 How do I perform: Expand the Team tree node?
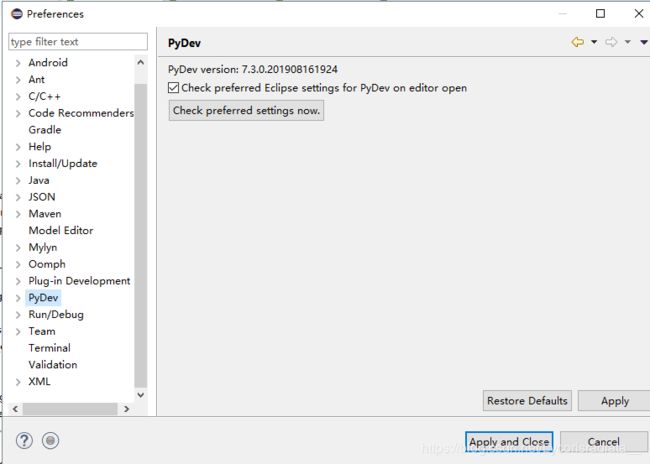(18, 331)
